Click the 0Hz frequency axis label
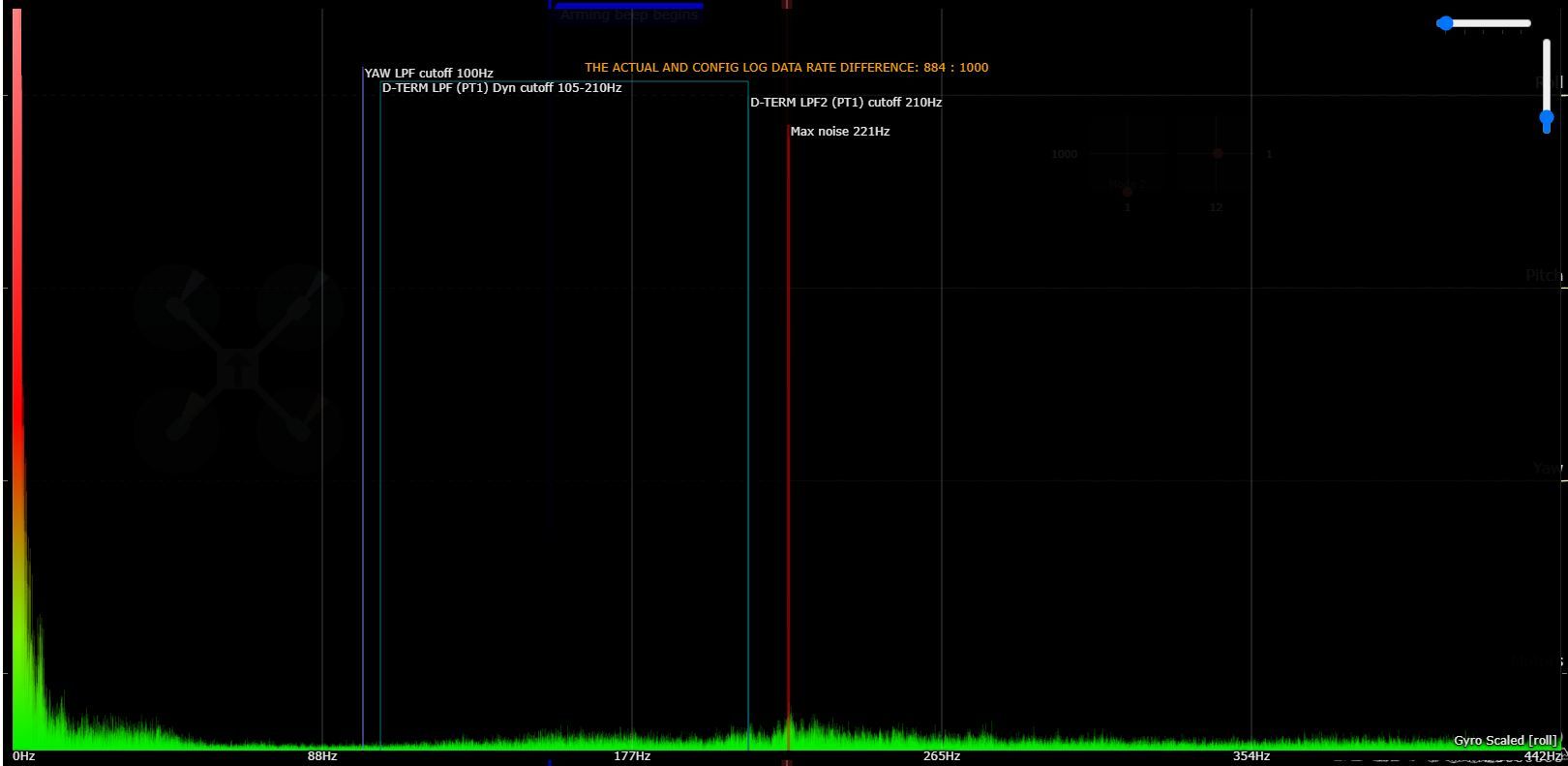Viewport: 1568px width, 766px height. point(24,756)
